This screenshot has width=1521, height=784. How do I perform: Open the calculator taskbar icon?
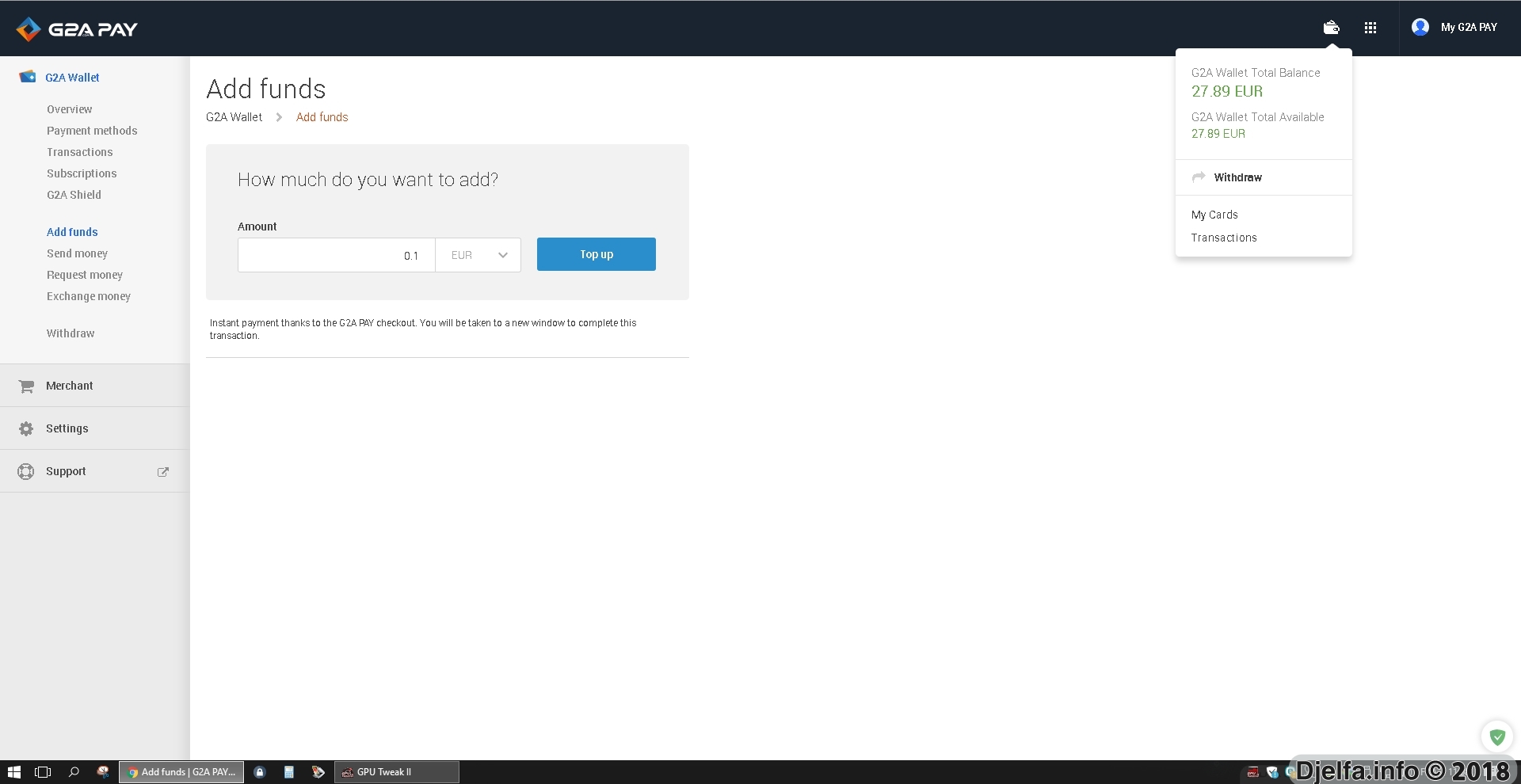[x=289, y=772]
